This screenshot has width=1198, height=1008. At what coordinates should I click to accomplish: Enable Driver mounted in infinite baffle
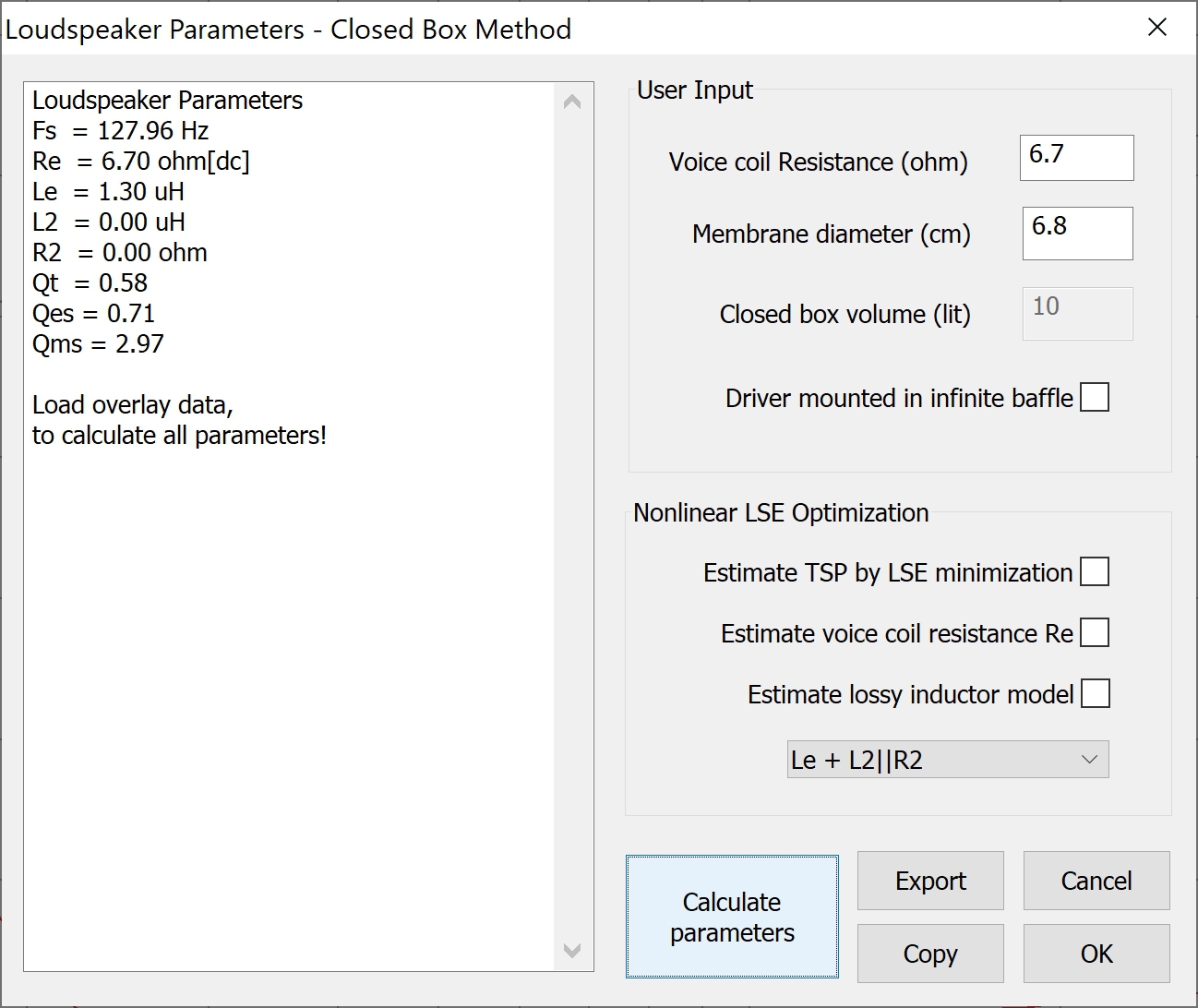tap(1095, 398)
